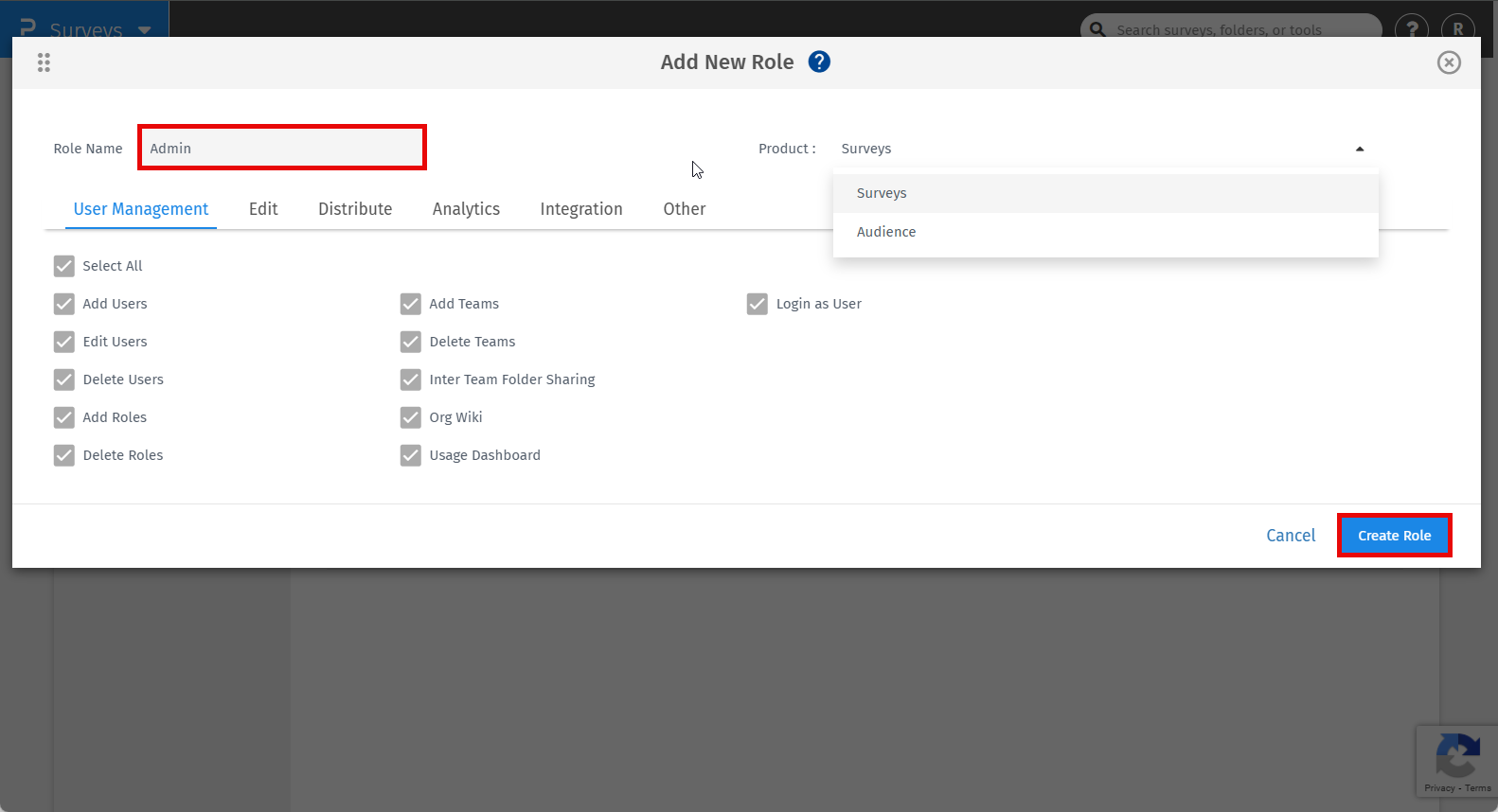
Task: Switch to the Distribute tab
Action: coord(355,209)
